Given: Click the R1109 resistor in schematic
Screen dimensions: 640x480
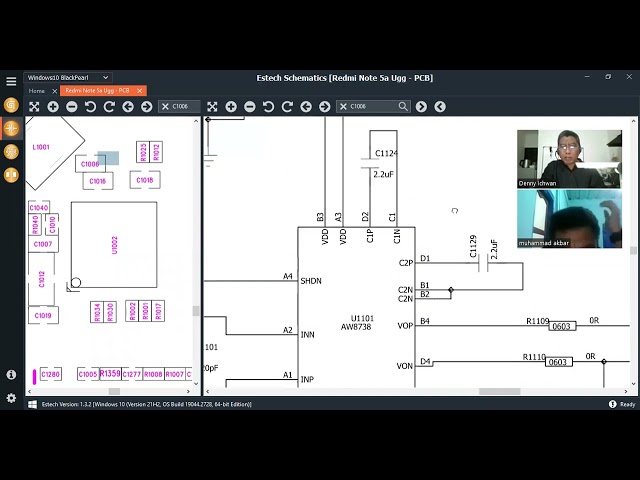Looking at the screenshot, I should click(562, 326).
